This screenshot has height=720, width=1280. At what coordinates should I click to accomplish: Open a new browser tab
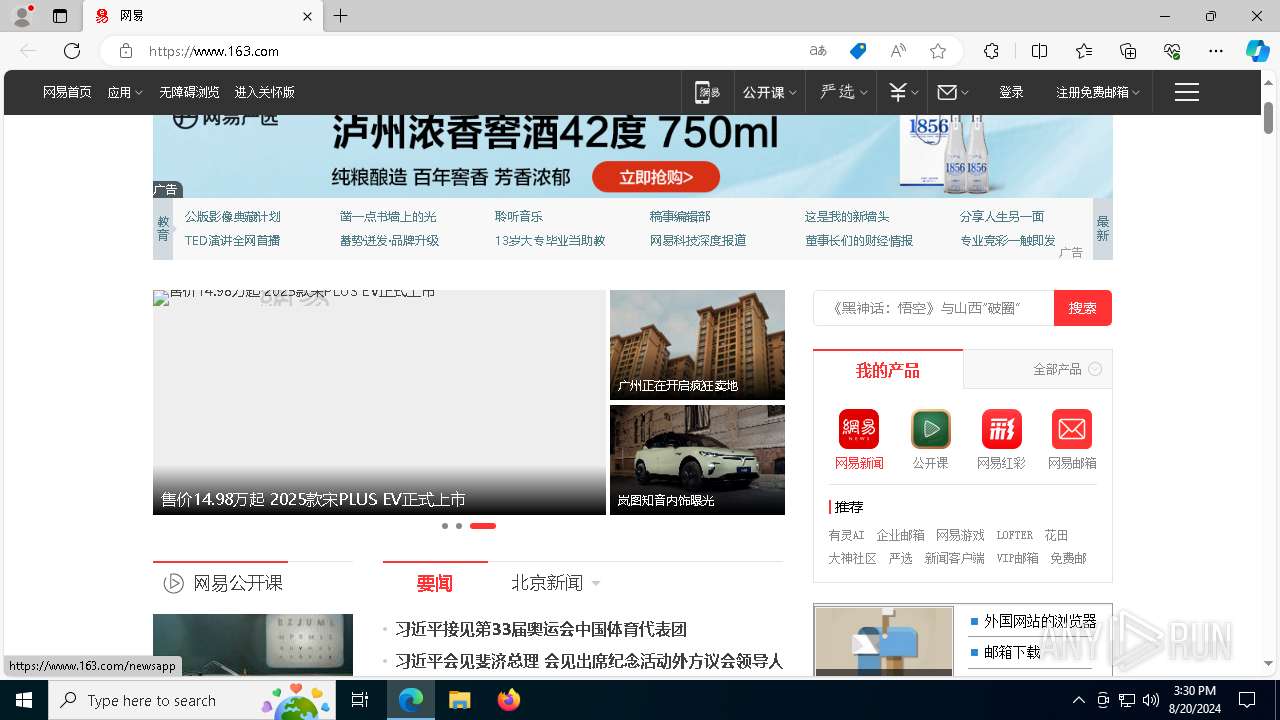pyautogui.click(x=341, y=16)
